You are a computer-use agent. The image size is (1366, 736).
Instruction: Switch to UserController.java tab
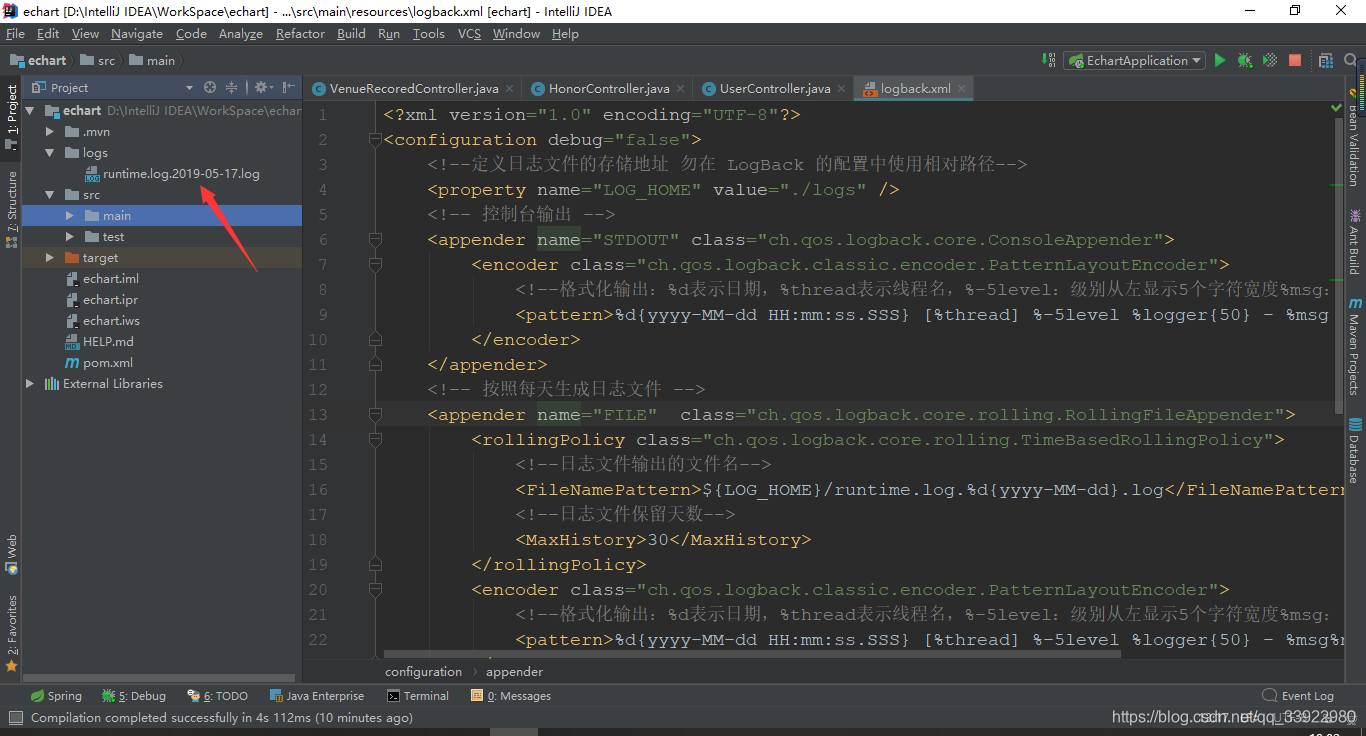point(775,89)
